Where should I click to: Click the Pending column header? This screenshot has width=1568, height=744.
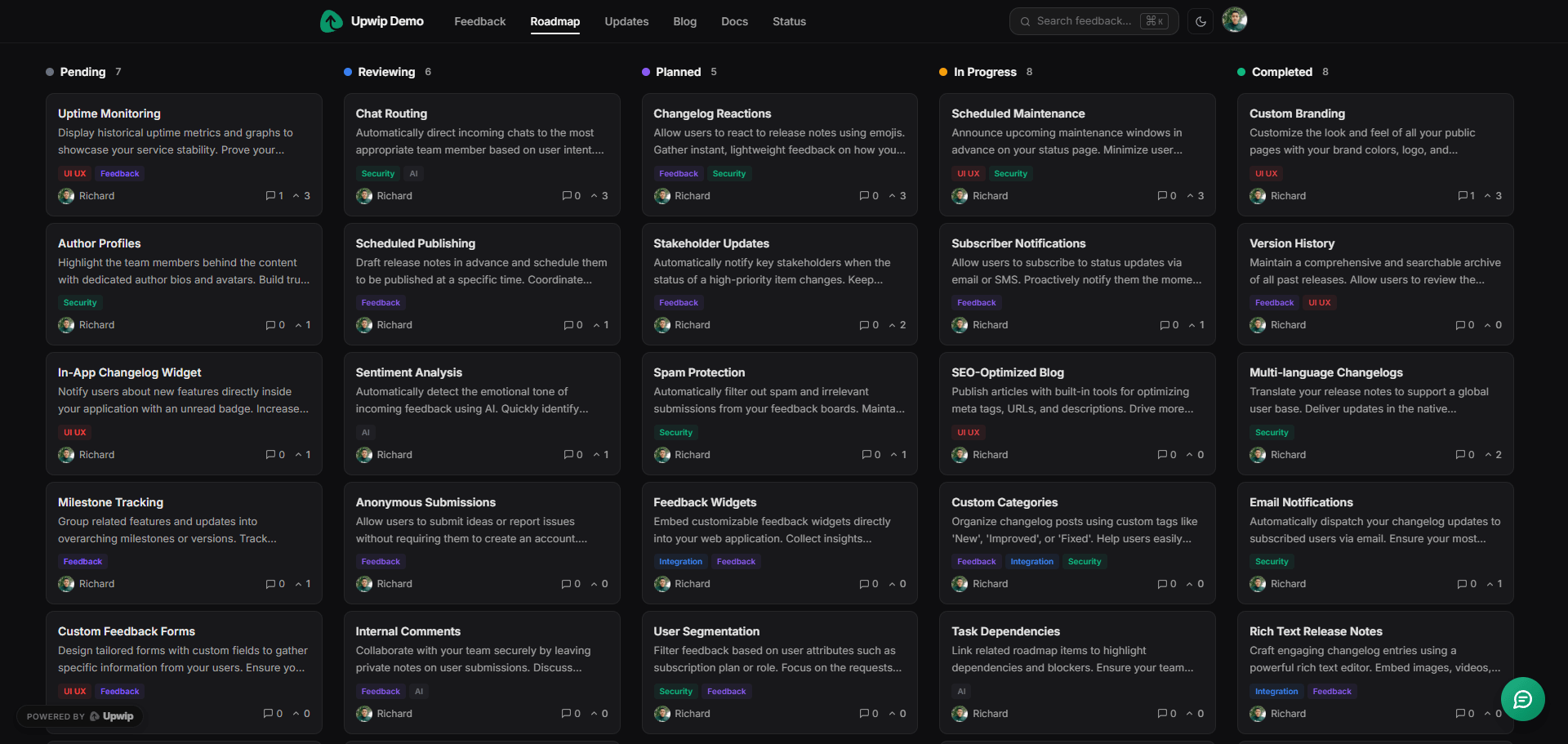click(82, 72)
